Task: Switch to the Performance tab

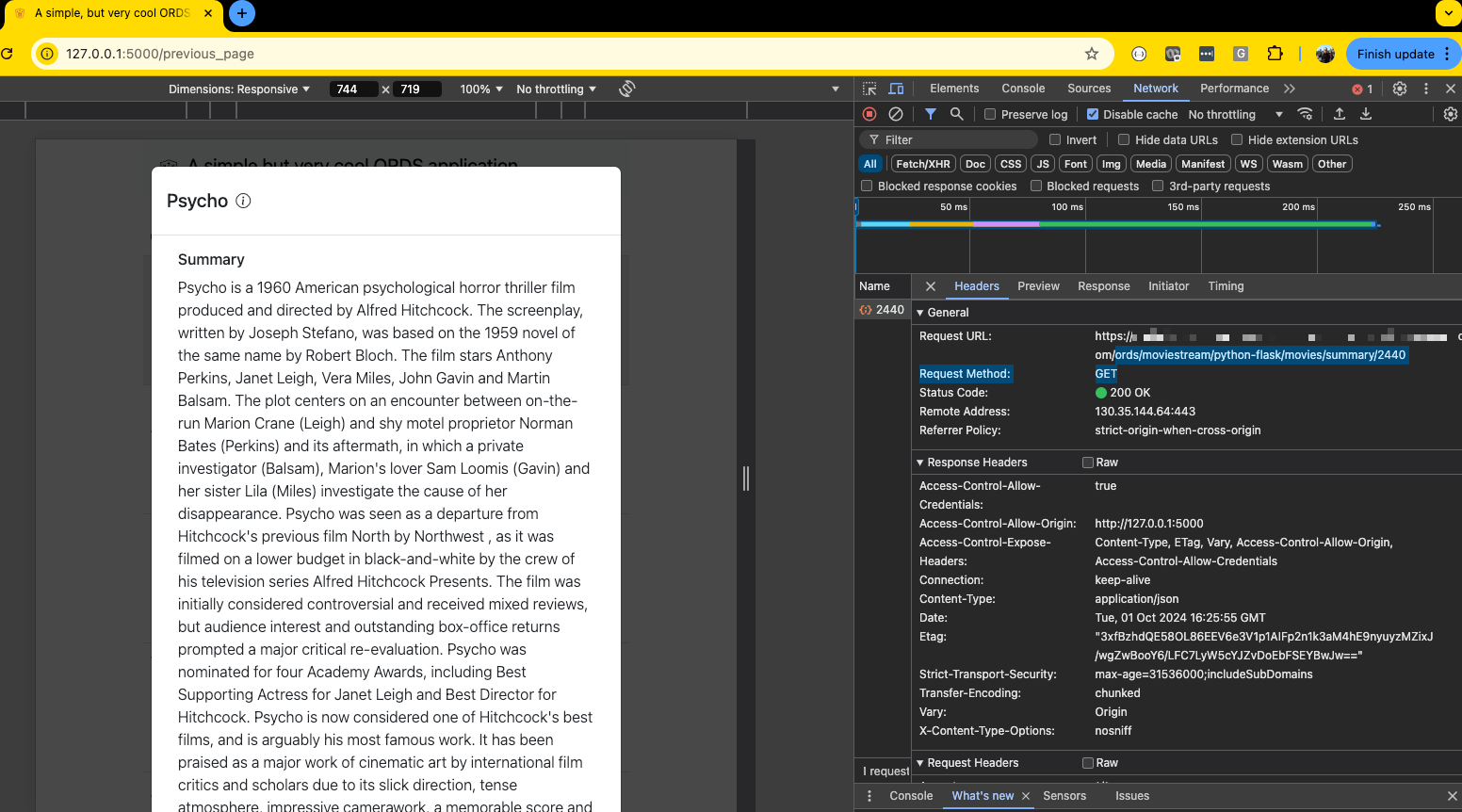Action: pos(1234,89)
